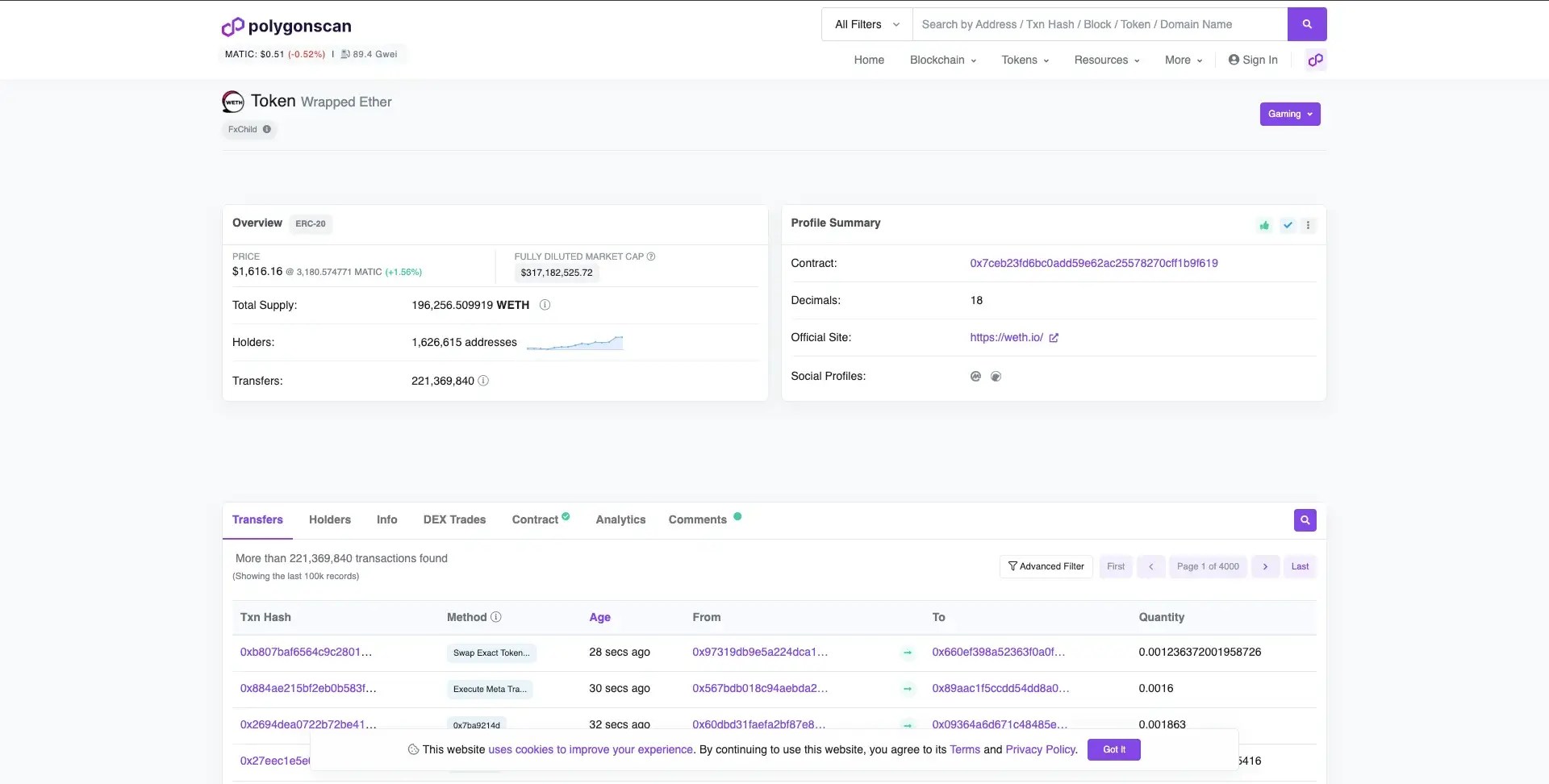The image size is (1549, 784).
Task: Click the info icon next to Transfers count
Action: (483, 381)
